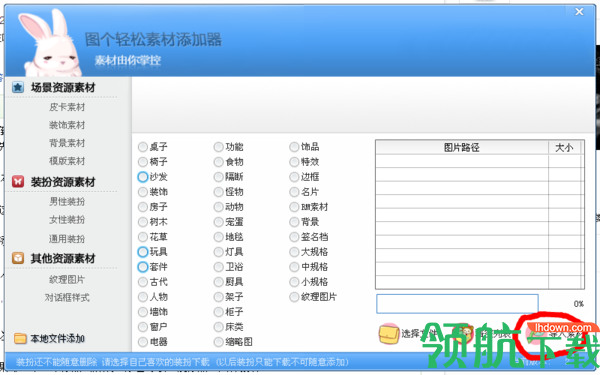Open 对话框样式 in the sidebar

67,298
